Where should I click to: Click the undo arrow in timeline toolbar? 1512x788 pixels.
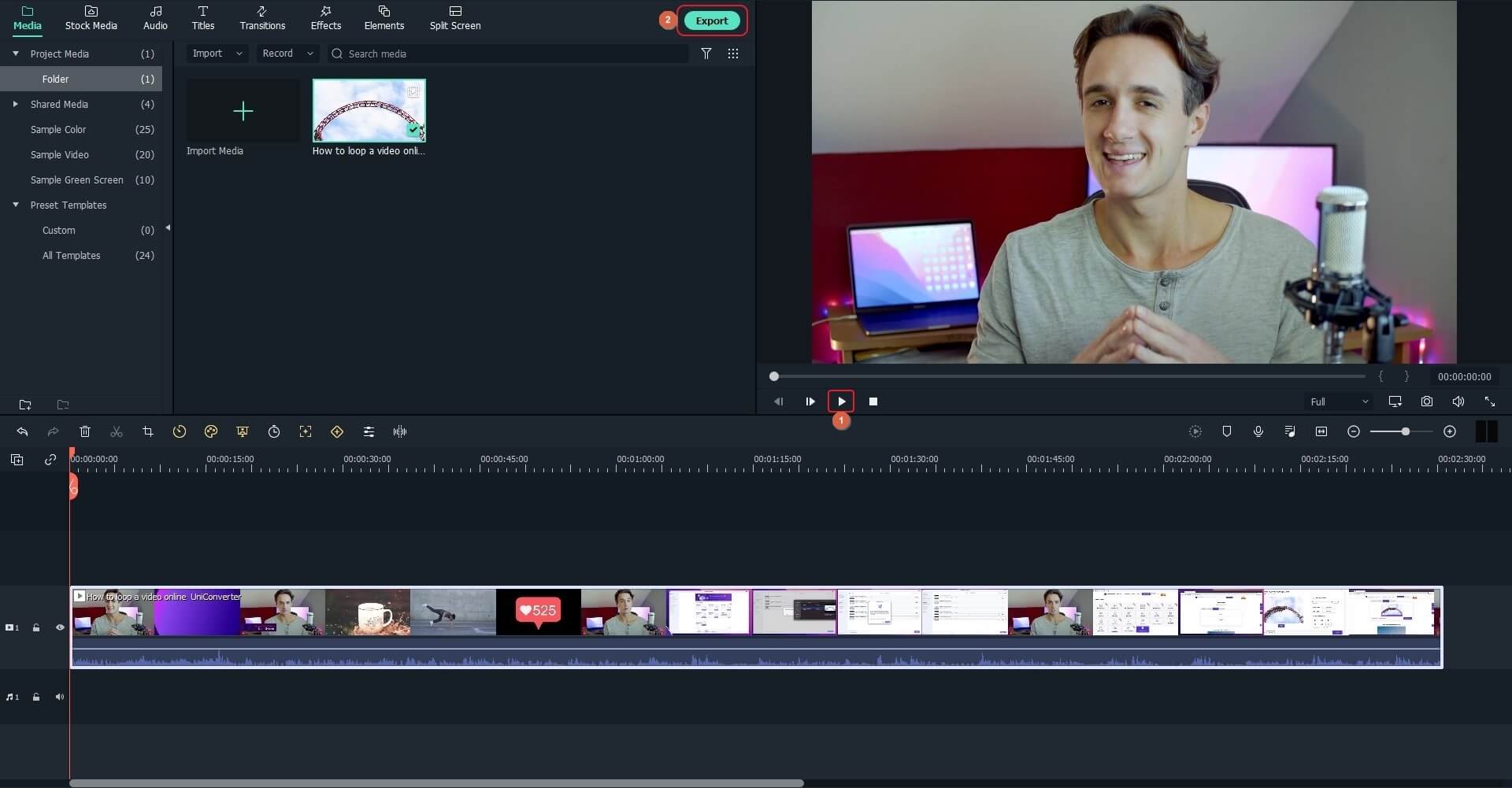click(22, 431)
